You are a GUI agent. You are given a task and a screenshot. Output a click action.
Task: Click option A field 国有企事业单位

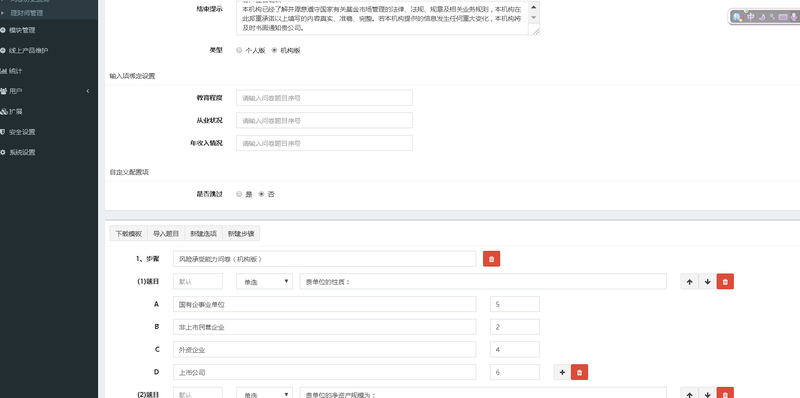click(x=324, y=304)
